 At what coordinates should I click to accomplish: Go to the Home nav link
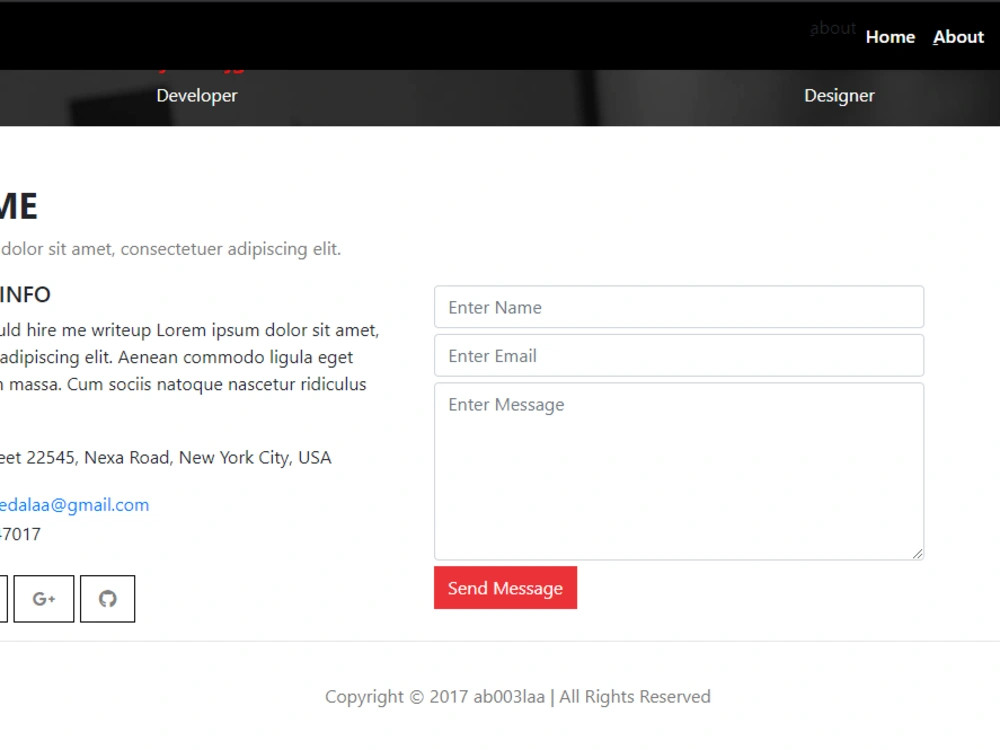click(890, 37)
